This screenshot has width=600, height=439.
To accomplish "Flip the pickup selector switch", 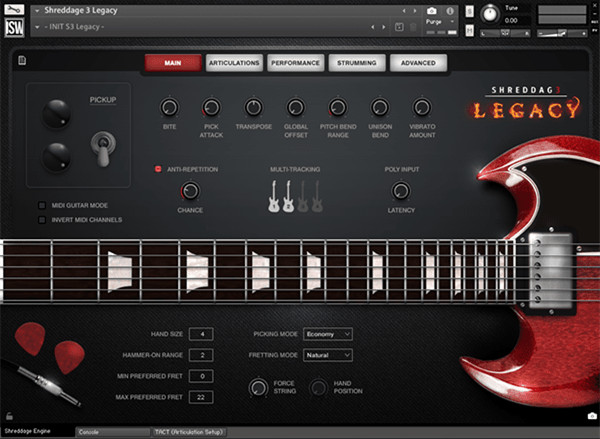I will tap(101, 146).
